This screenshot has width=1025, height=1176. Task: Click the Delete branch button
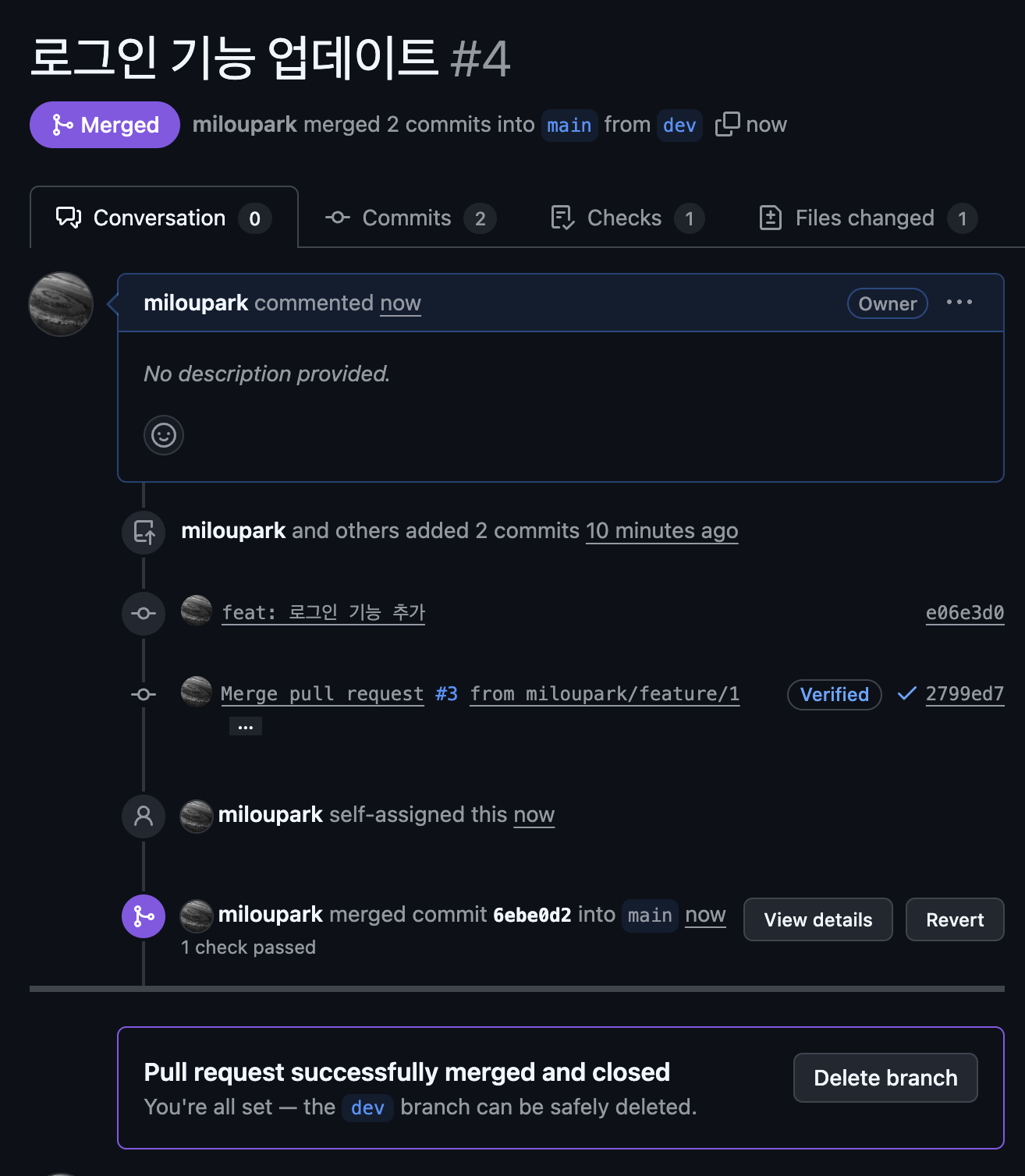click(x=885, y=1078)
